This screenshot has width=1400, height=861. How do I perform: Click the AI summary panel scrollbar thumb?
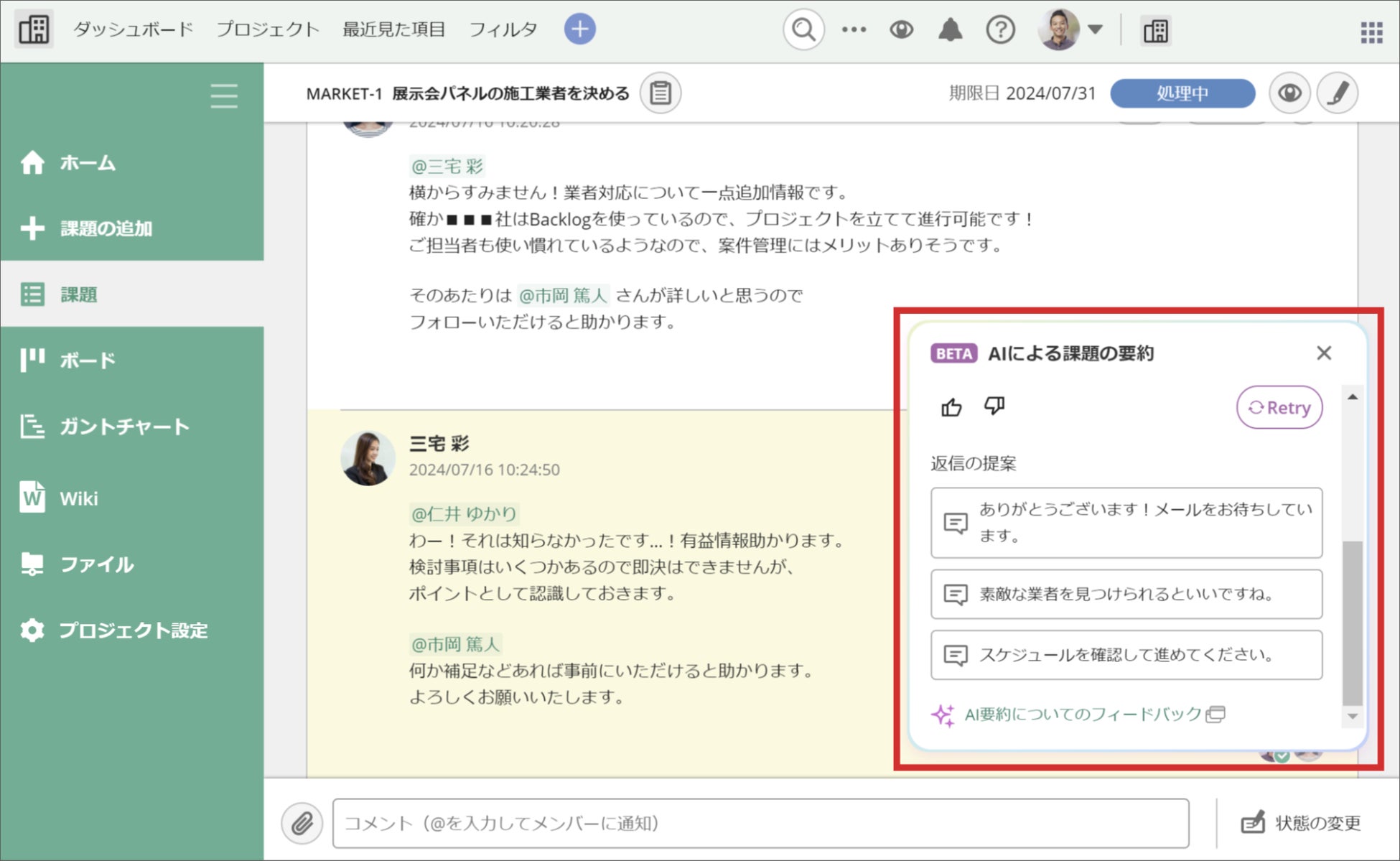point(1352,622)
